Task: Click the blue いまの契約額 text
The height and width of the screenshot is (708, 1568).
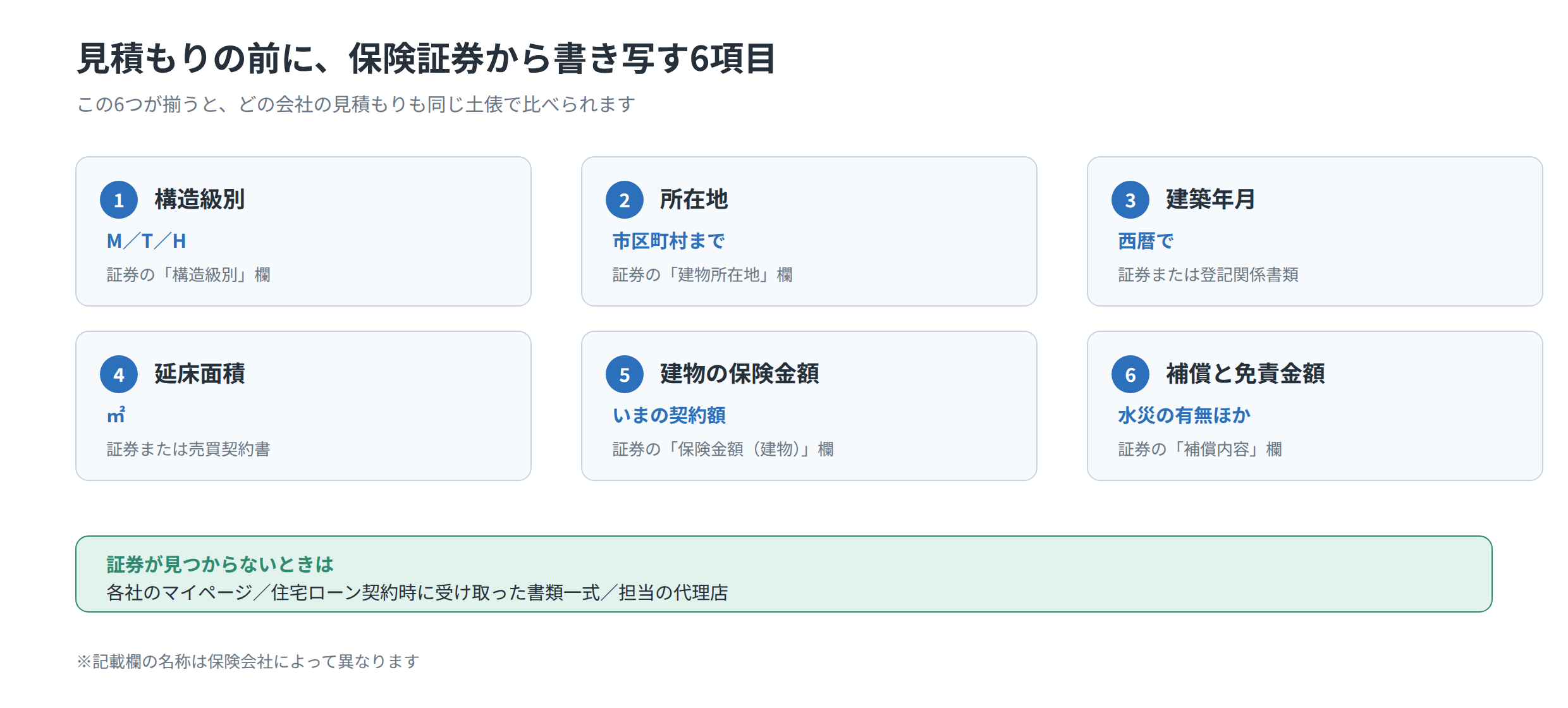Action: 669,415
